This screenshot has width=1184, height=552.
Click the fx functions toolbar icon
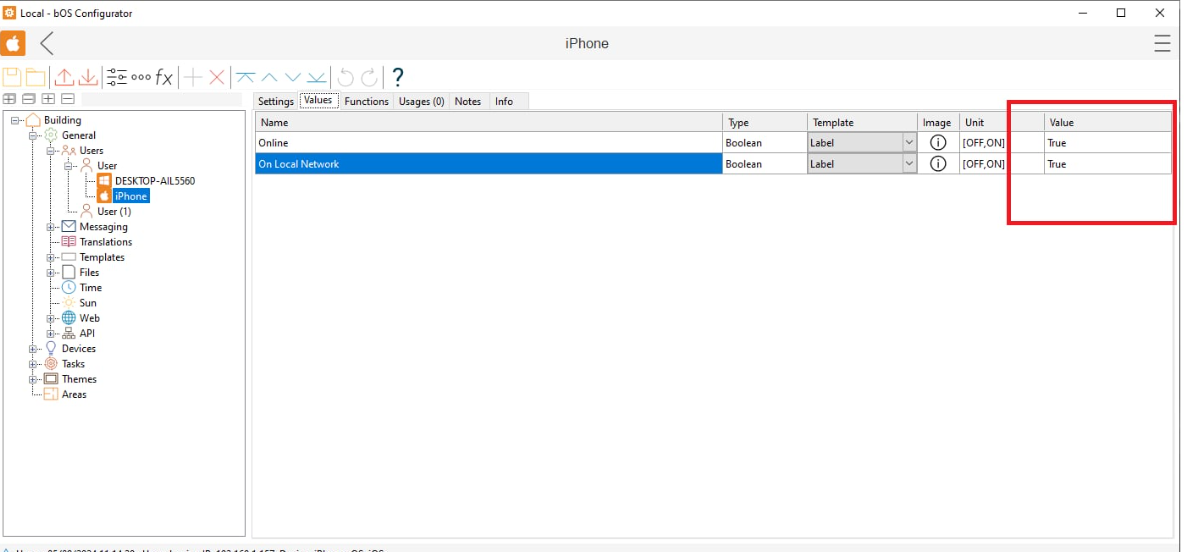(x=164, y=78)
